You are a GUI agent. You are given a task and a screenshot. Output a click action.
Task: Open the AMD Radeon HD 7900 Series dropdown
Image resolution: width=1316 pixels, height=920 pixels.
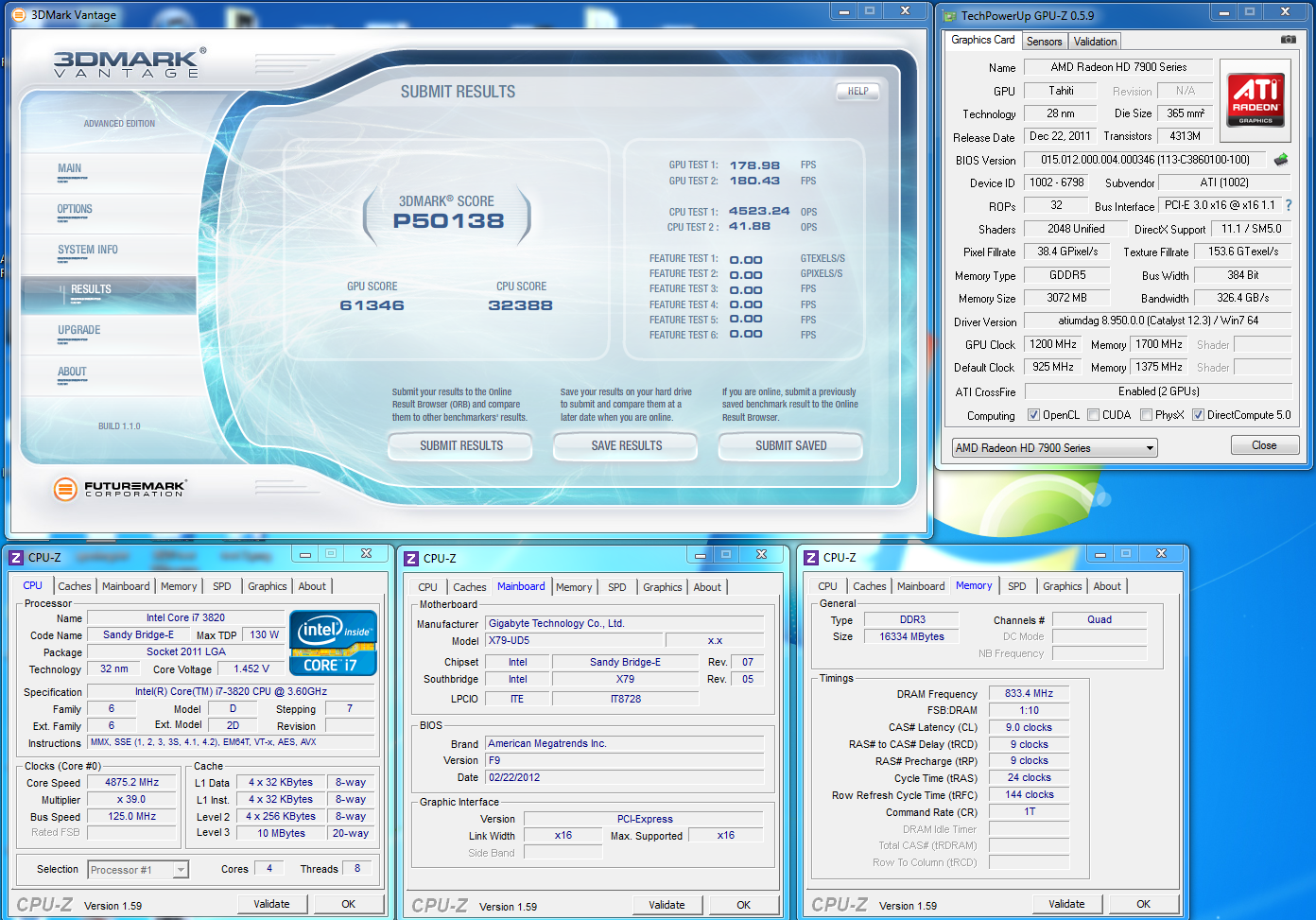click(x=1055, y=448)
